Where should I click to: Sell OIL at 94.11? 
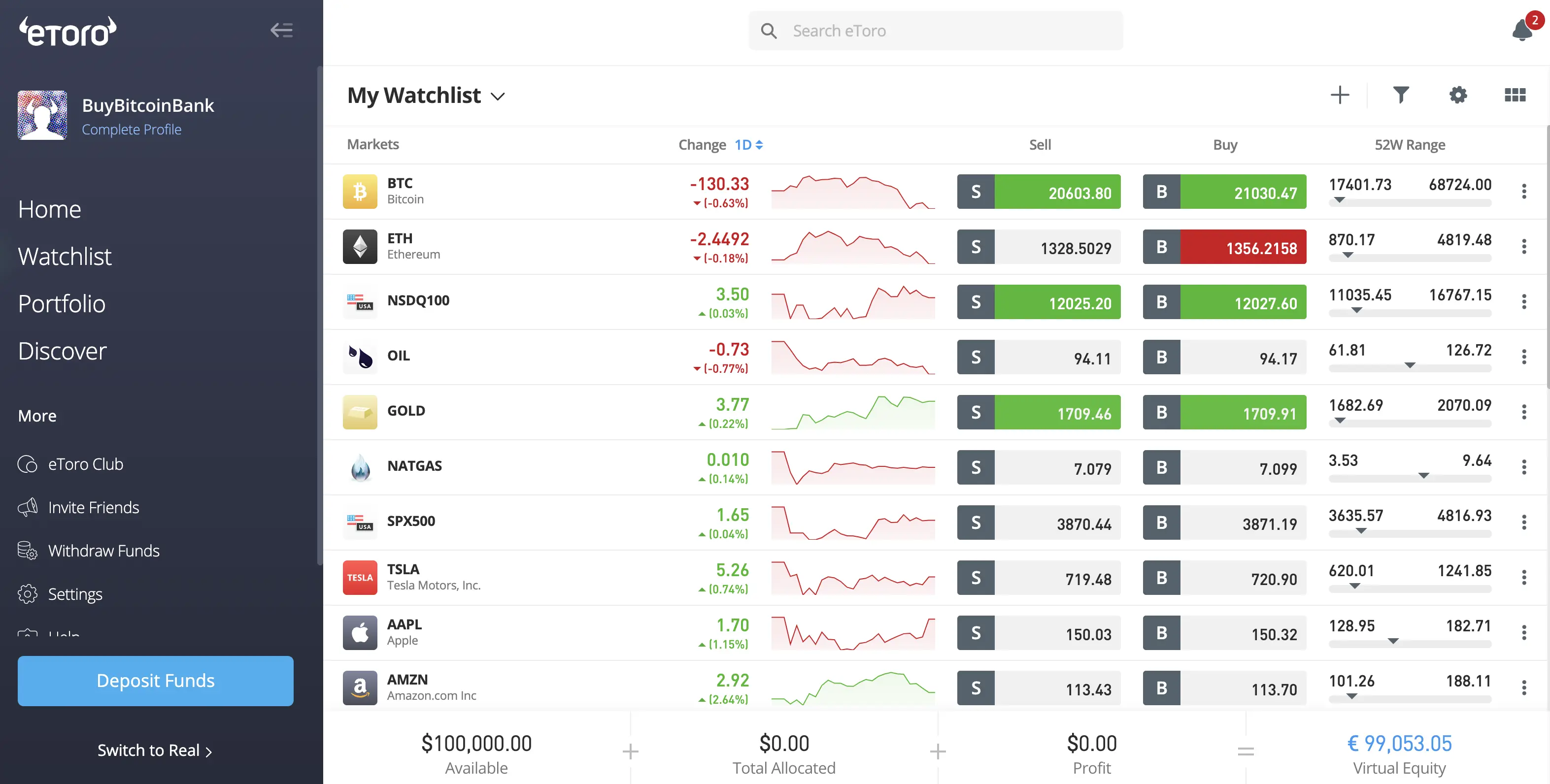tap(1039, 357)
